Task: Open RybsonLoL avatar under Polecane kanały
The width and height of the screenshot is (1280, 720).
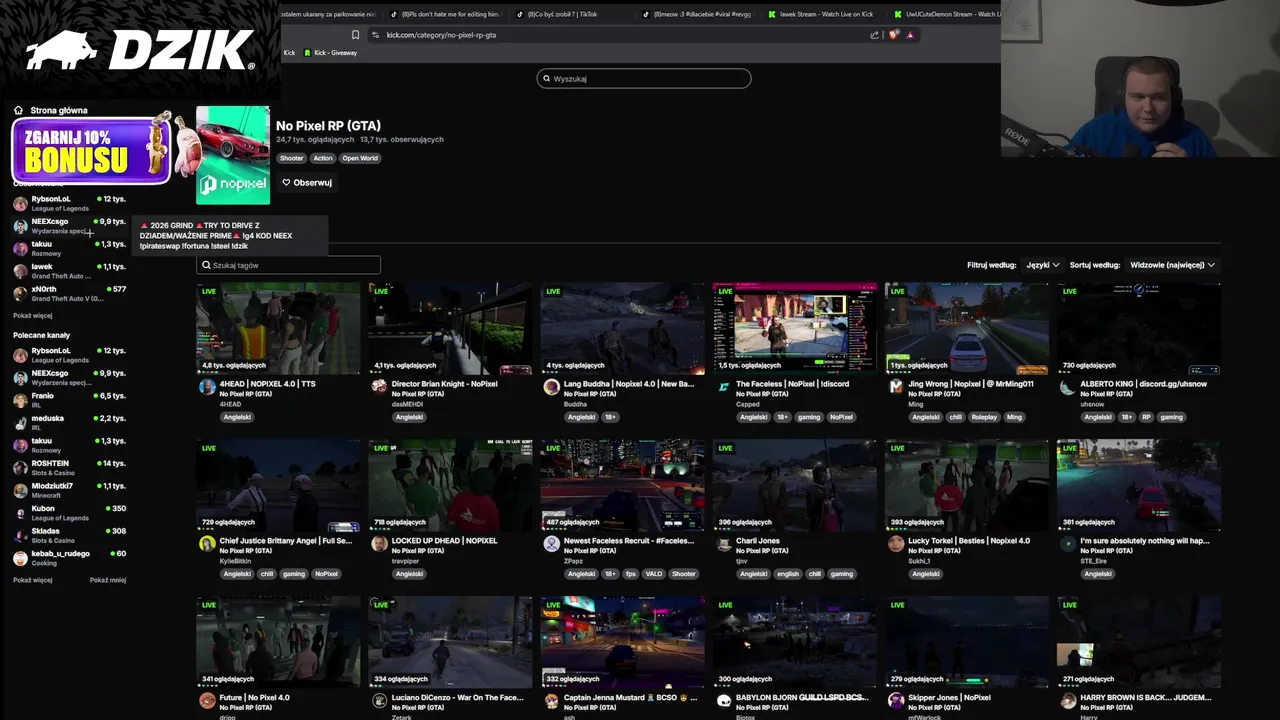Action: point(20,355)
